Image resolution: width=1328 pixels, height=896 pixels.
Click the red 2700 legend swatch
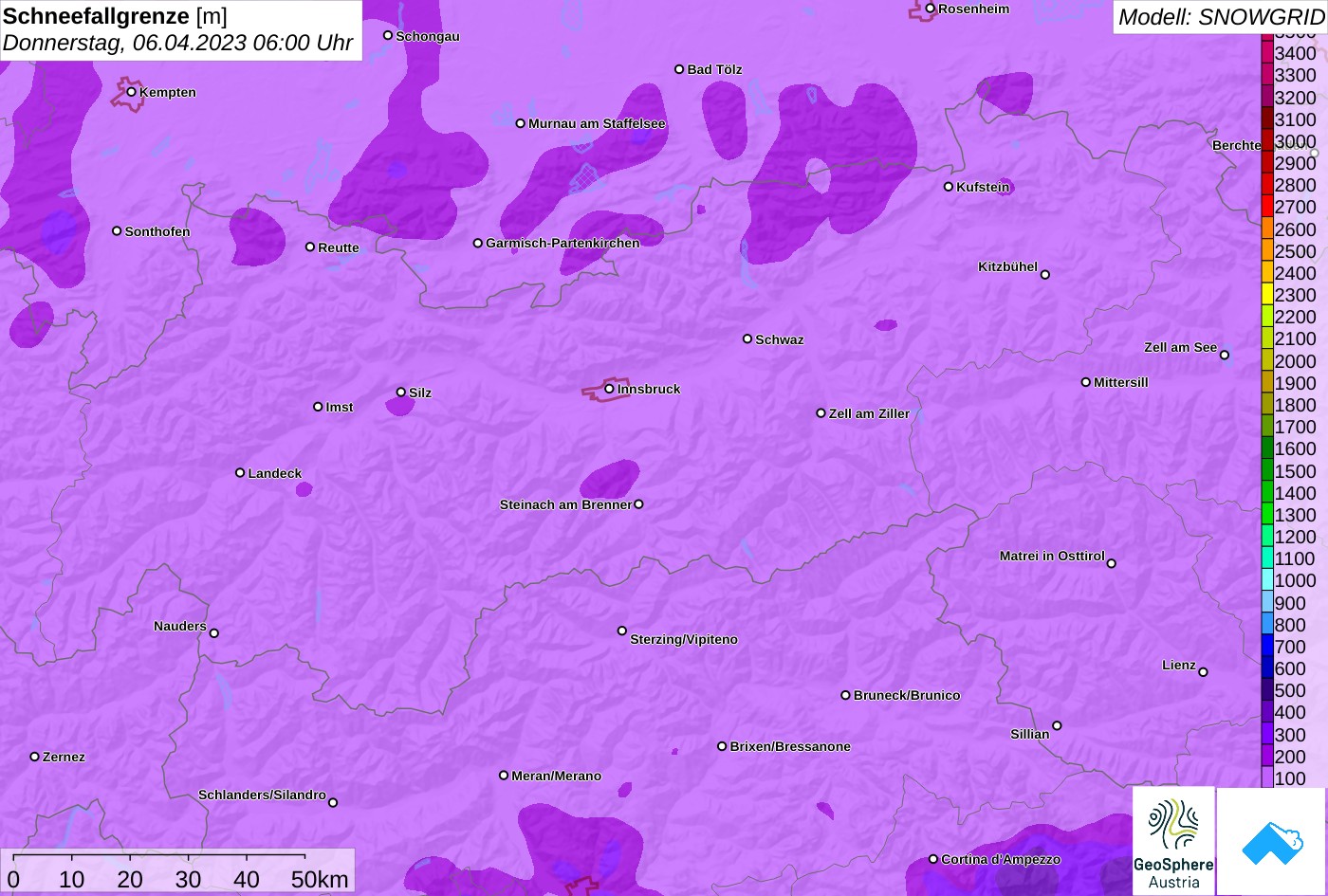[1266, 207]
